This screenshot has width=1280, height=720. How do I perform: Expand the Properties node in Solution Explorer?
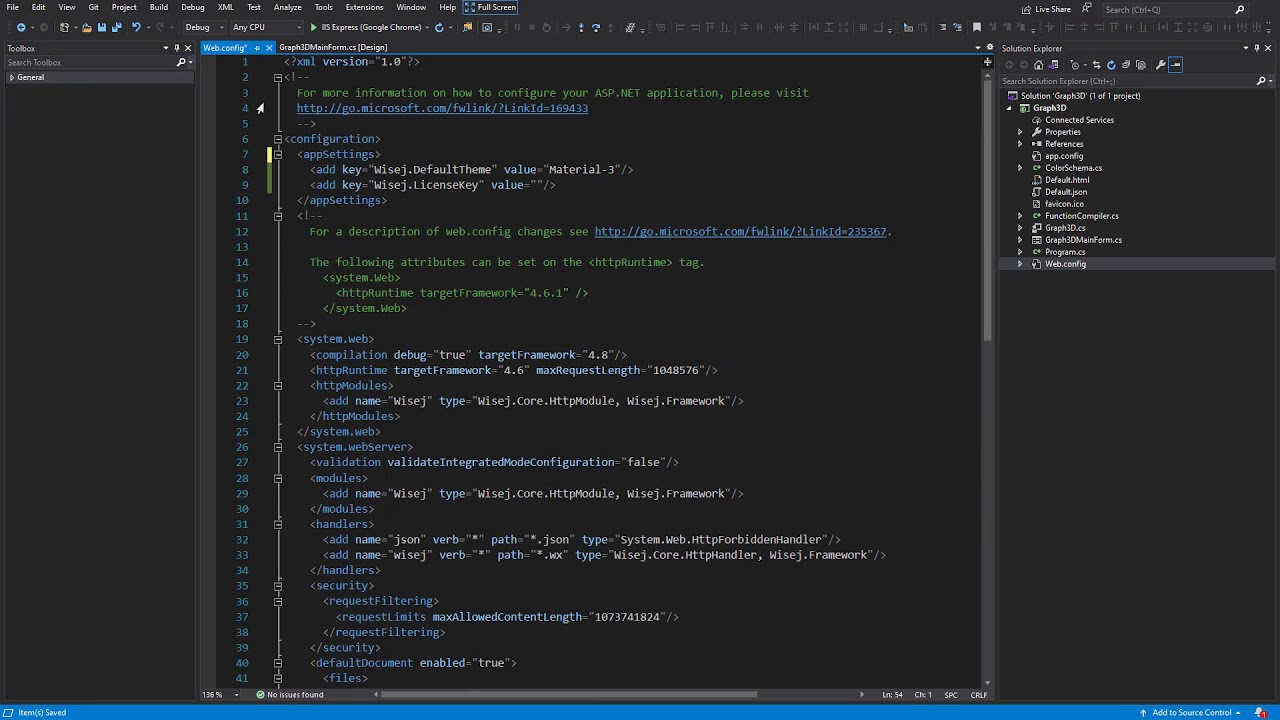click(x=1020, y=132)
